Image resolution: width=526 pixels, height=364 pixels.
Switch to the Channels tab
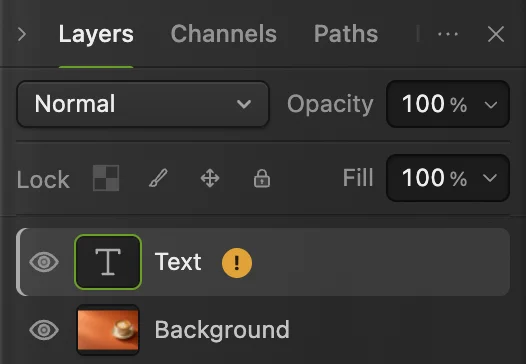point(224,34)
